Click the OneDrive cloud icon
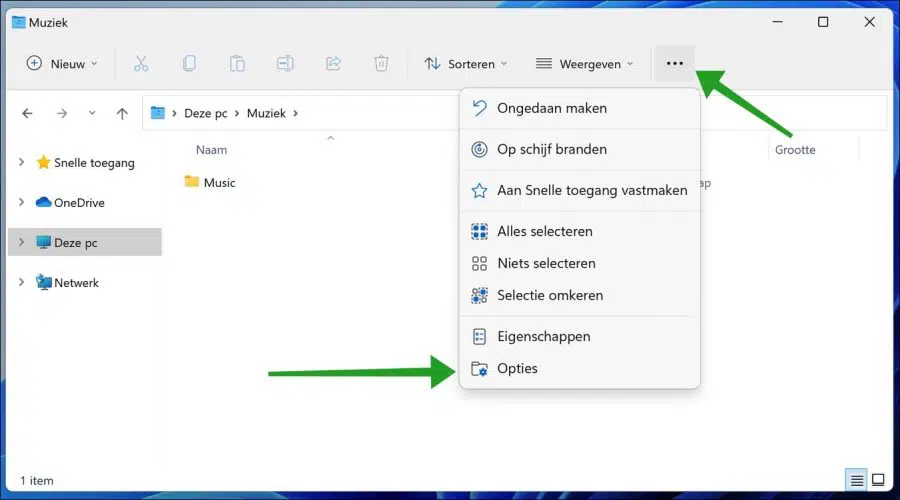The width and height of the screenshot is (900, 500). [x=43, y=202]
